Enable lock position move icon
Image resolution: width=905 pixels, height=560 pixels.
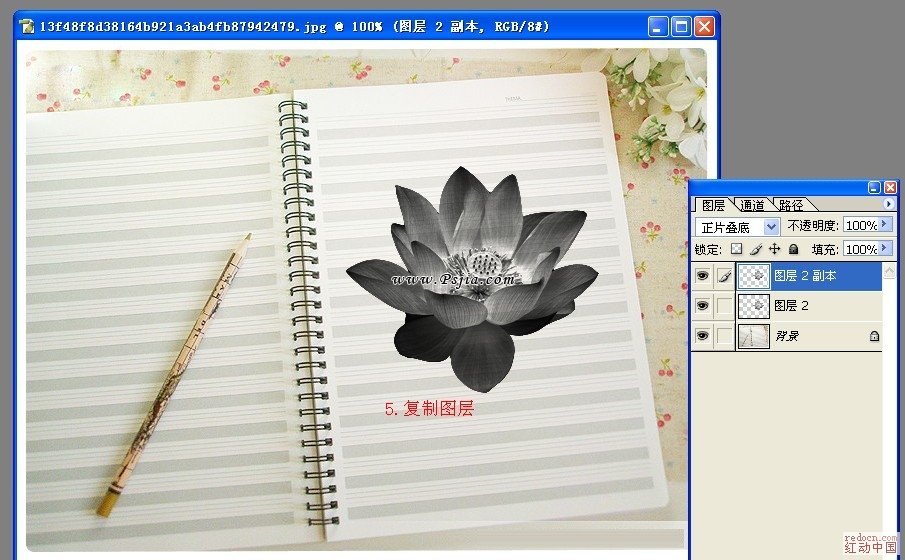(x=775, y=249)
